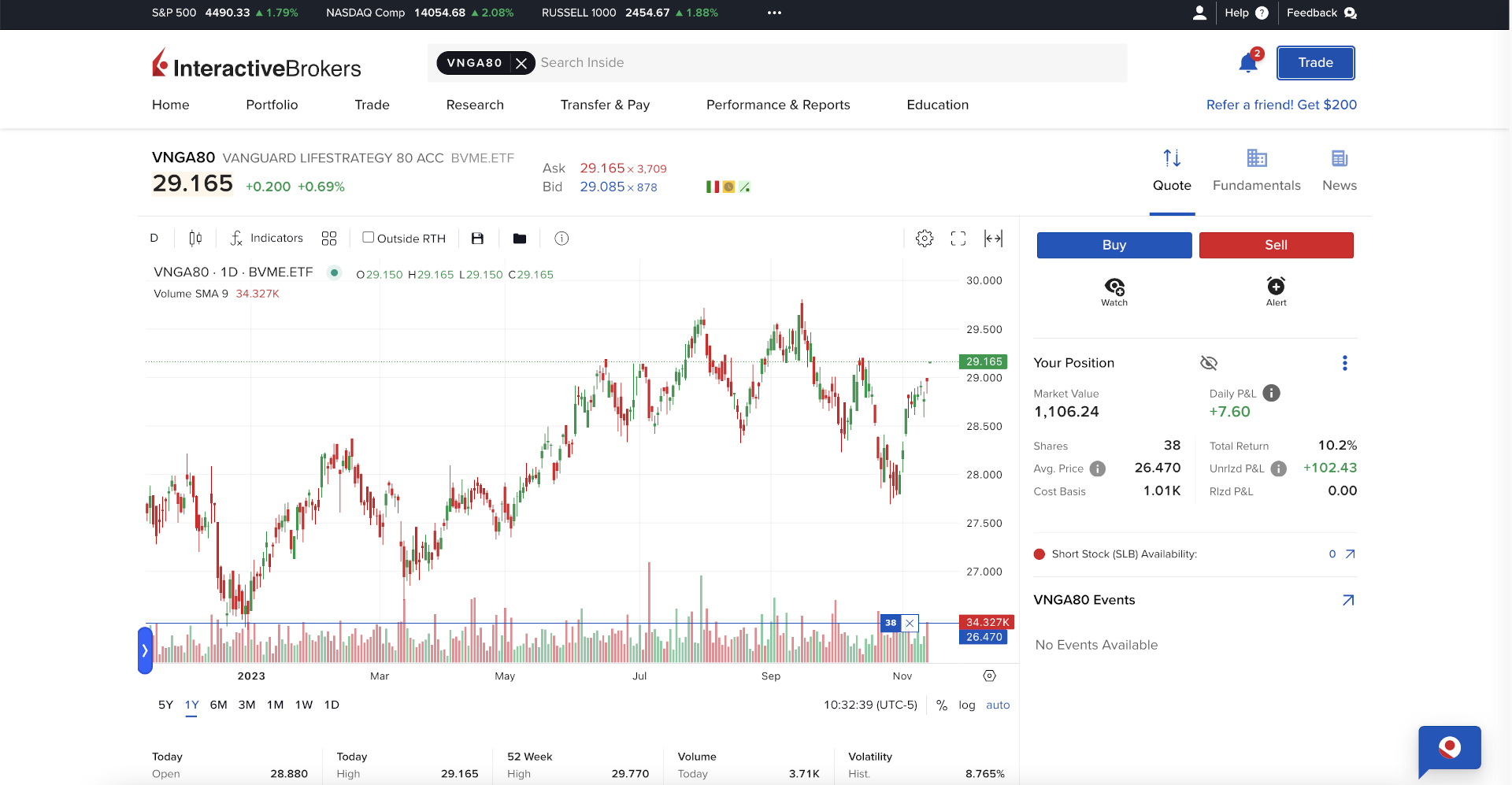Image resolution: width=1512 pixels, height=785 pixels.
Task: Toggle the log scale option
Action: click(966, 705)
